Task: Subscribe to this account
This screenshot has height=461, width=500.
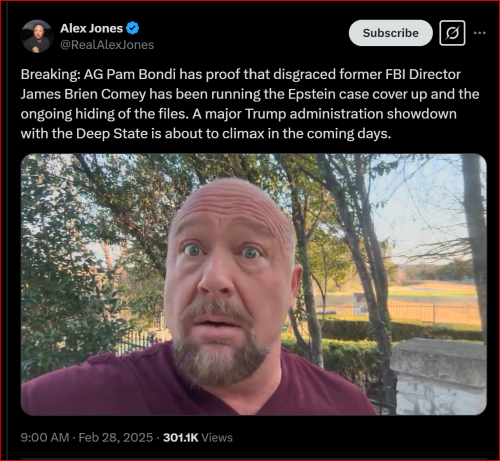Action: (x=391, y=33)
